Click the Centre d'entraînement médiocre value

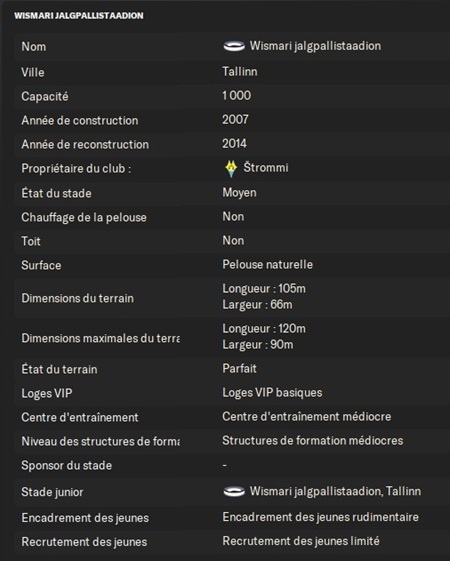pyautogui.click(x=307, y=417)
